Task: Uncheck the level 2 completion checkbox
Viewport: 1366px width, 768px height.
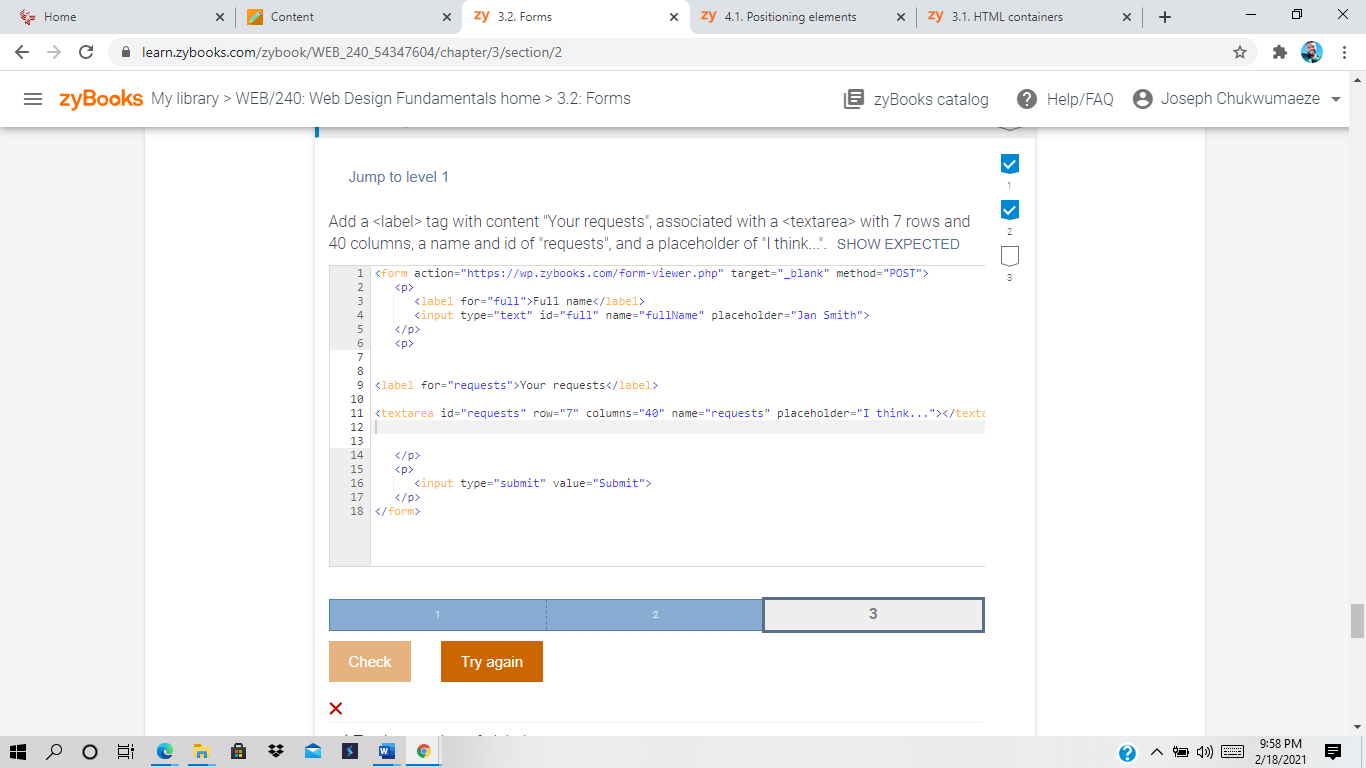Action: (1010, 210)
